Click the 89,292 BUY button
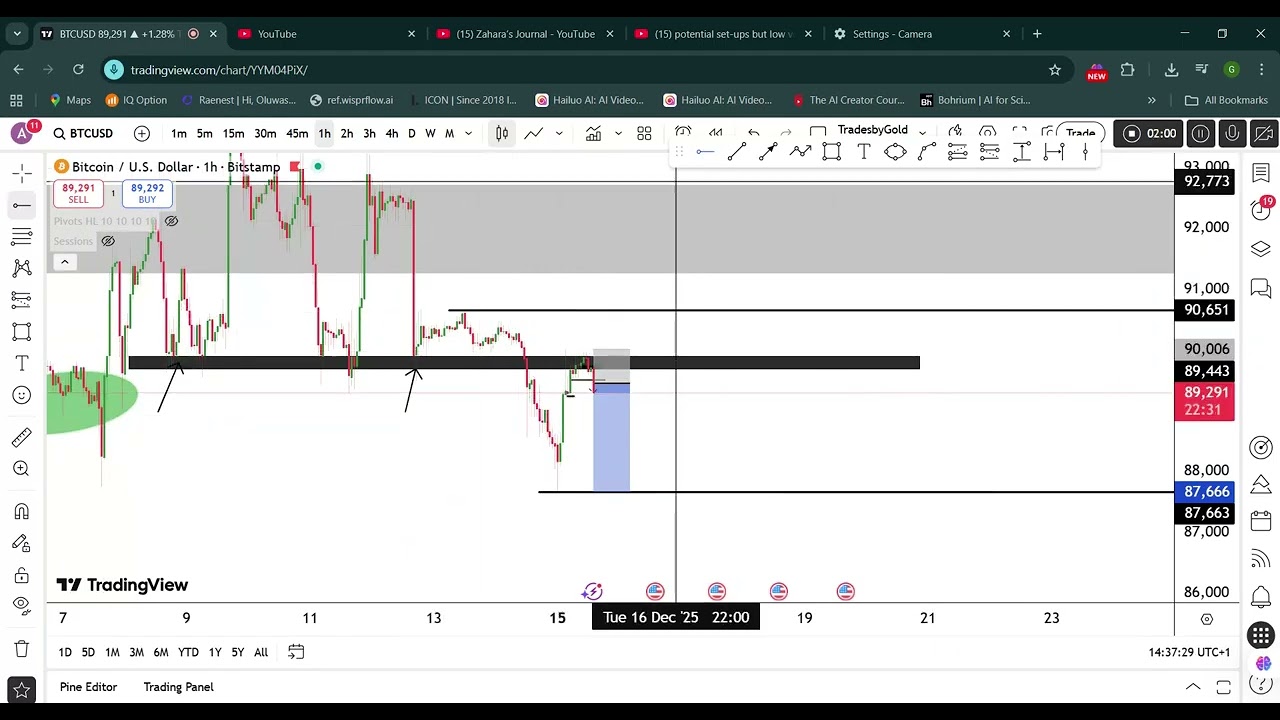This screenshot has width=1280, height=720. (147, 193)
